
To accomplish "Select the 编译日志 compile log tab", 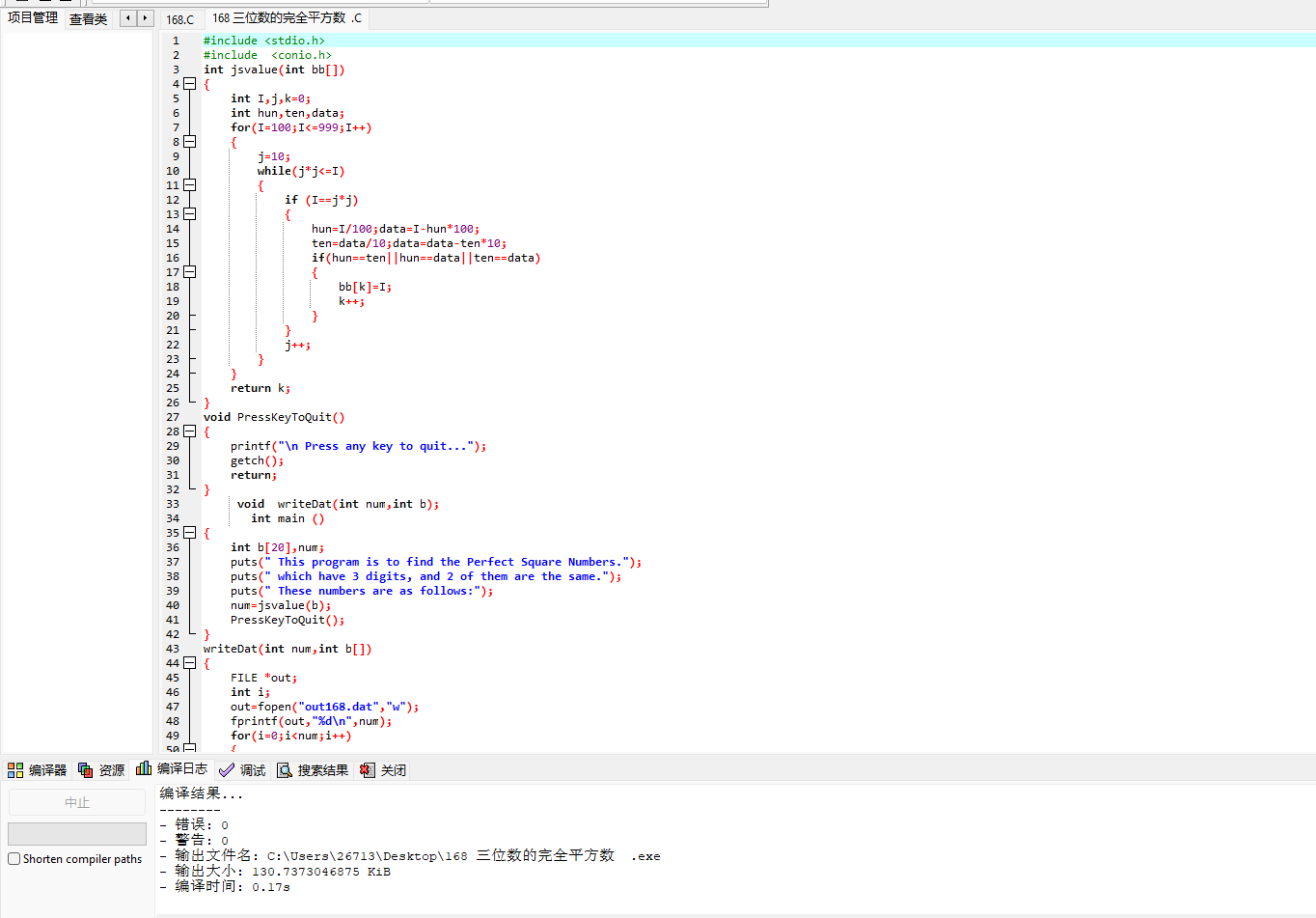I will point(172,768).
